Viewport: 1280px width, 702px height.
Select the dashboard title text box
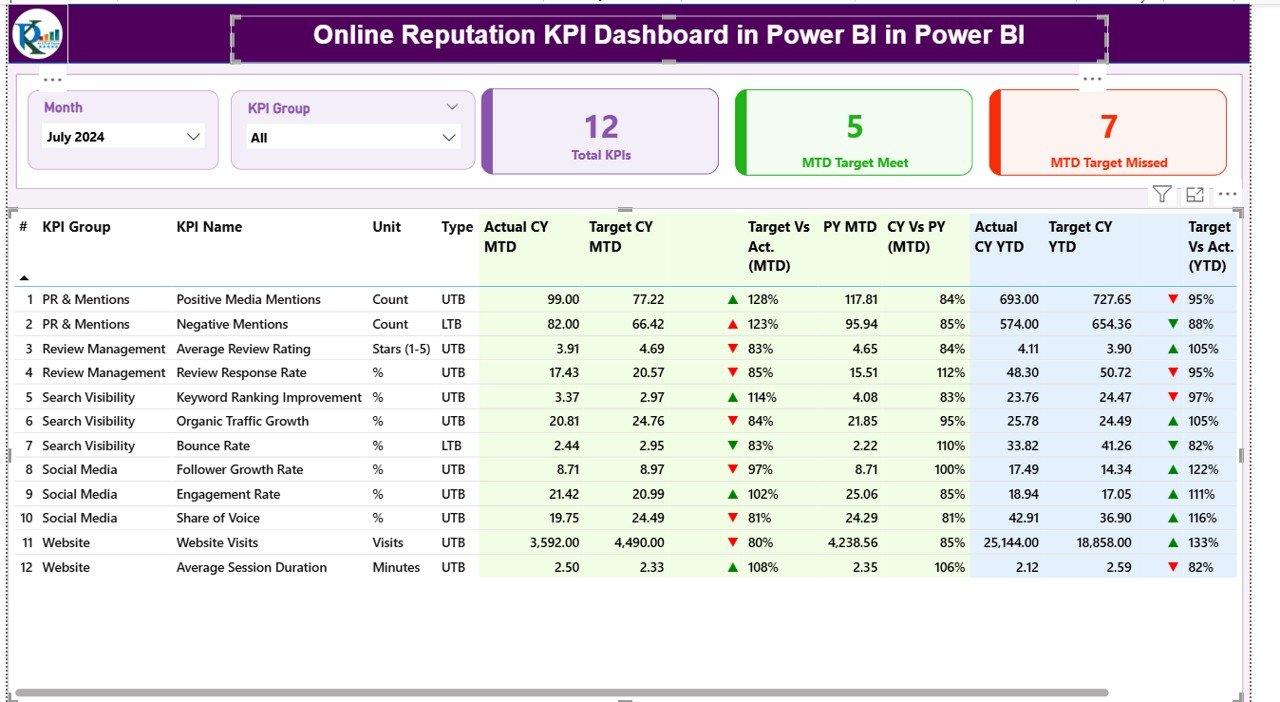[668, 36]
